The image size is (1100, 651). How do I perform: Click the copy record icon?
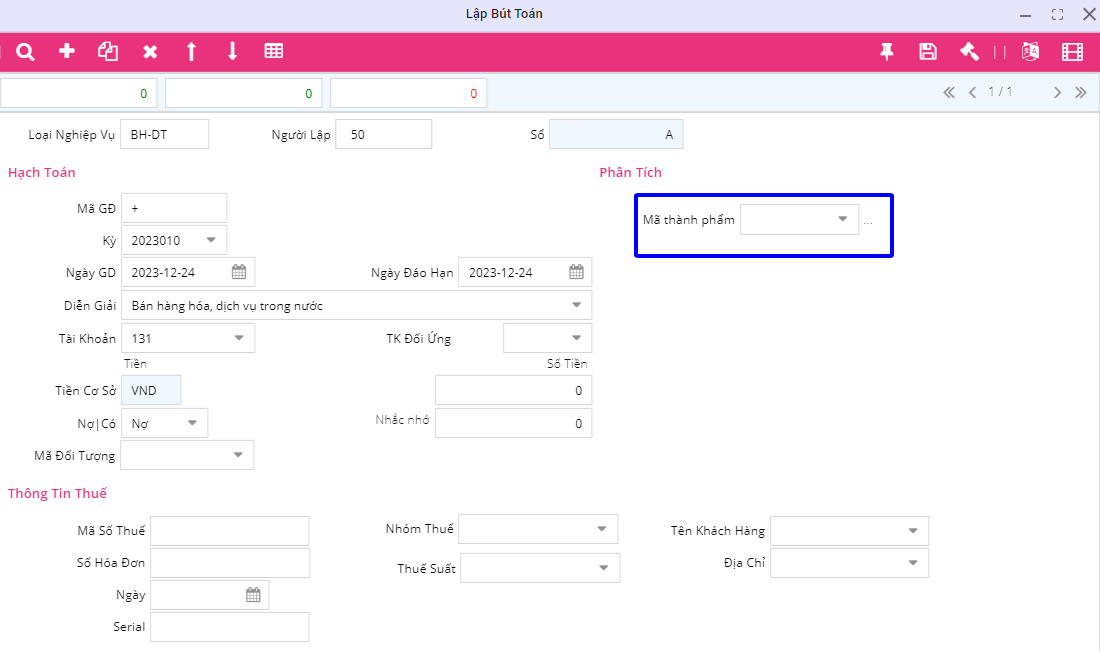coord(108,52)
